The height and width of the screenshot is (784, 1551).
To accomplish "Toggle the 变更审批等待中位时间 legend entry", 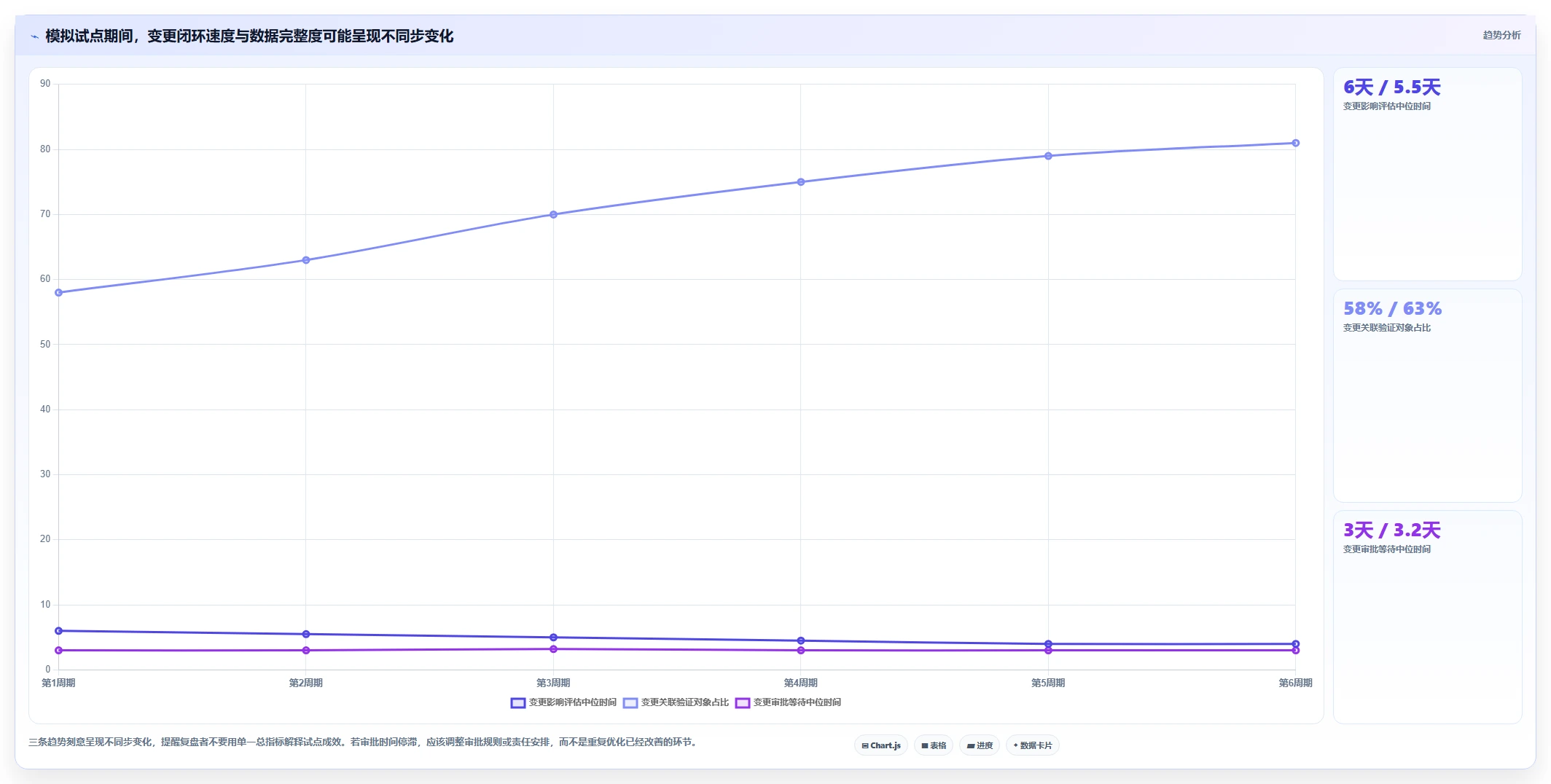I will (788, 702).
